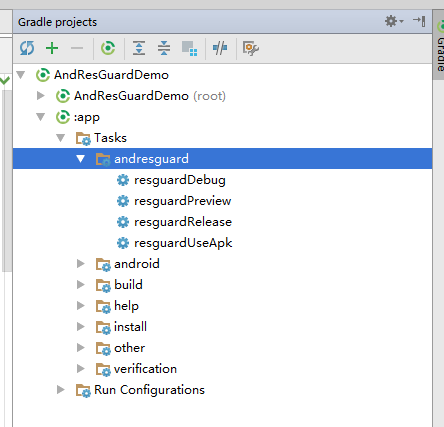Click Gradle icon beside :app
The image size is (444, 427).
pyautogui.click(x=63, y=117)
